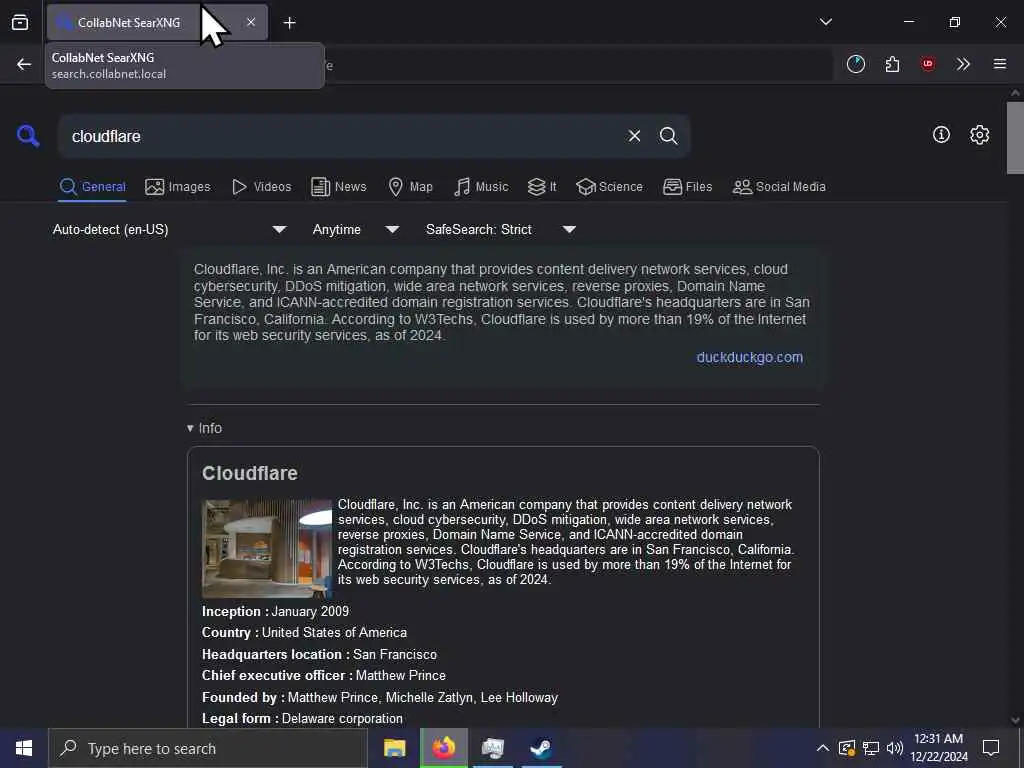Open the Windows Start menu
The image size is (1024, 768).
point(24,748)
